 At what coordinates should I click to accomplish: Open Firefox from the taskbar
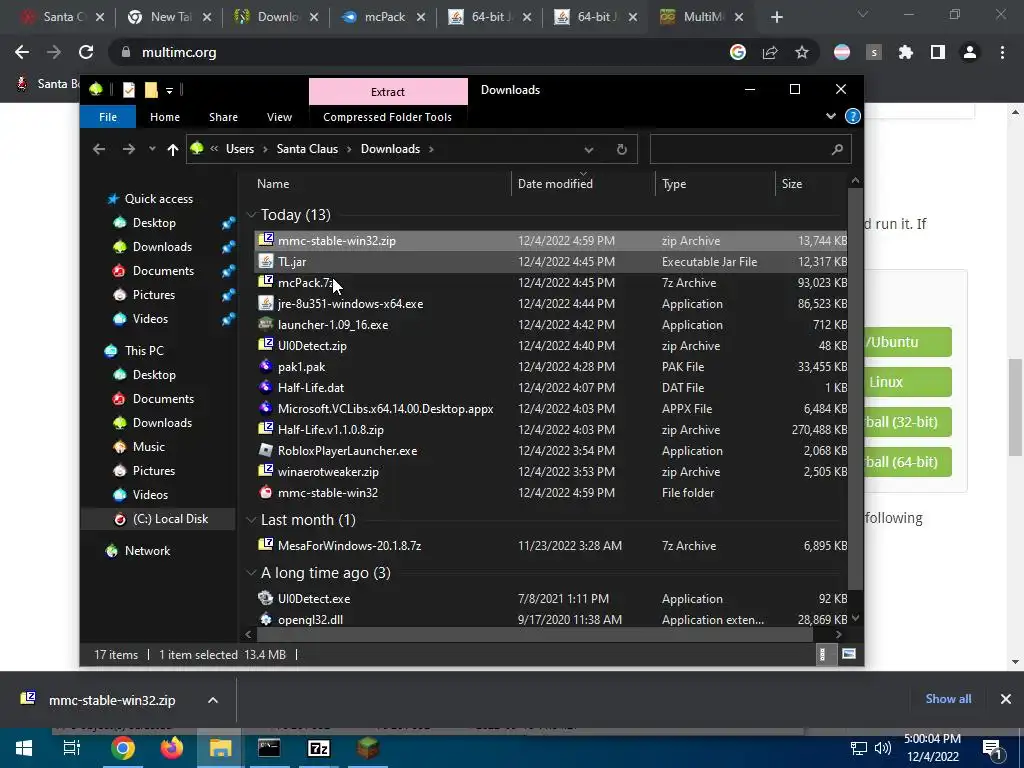[172, 748]
